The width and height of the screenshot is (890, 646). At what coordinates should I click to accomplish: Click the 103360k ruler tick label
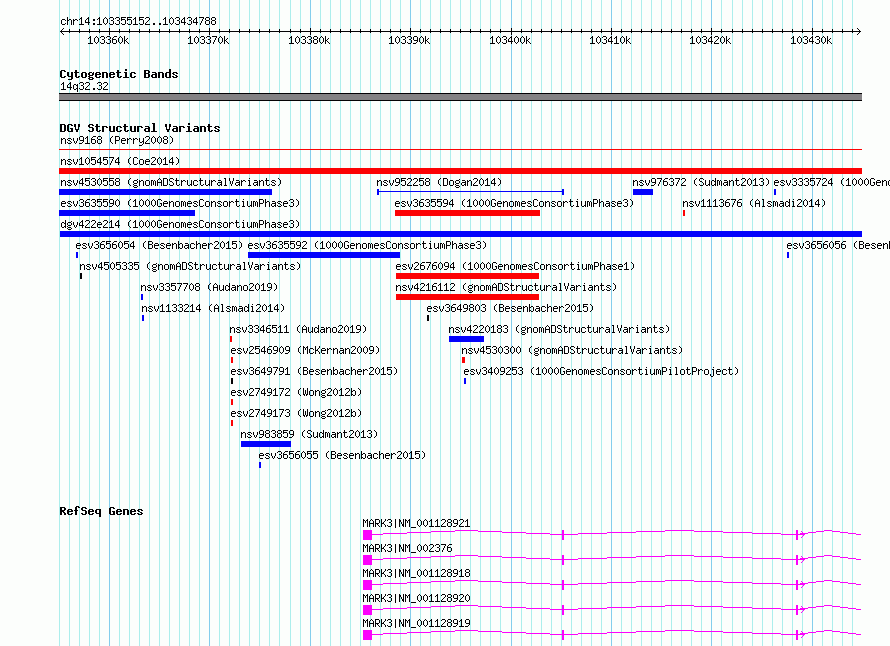tap(108, 40)
